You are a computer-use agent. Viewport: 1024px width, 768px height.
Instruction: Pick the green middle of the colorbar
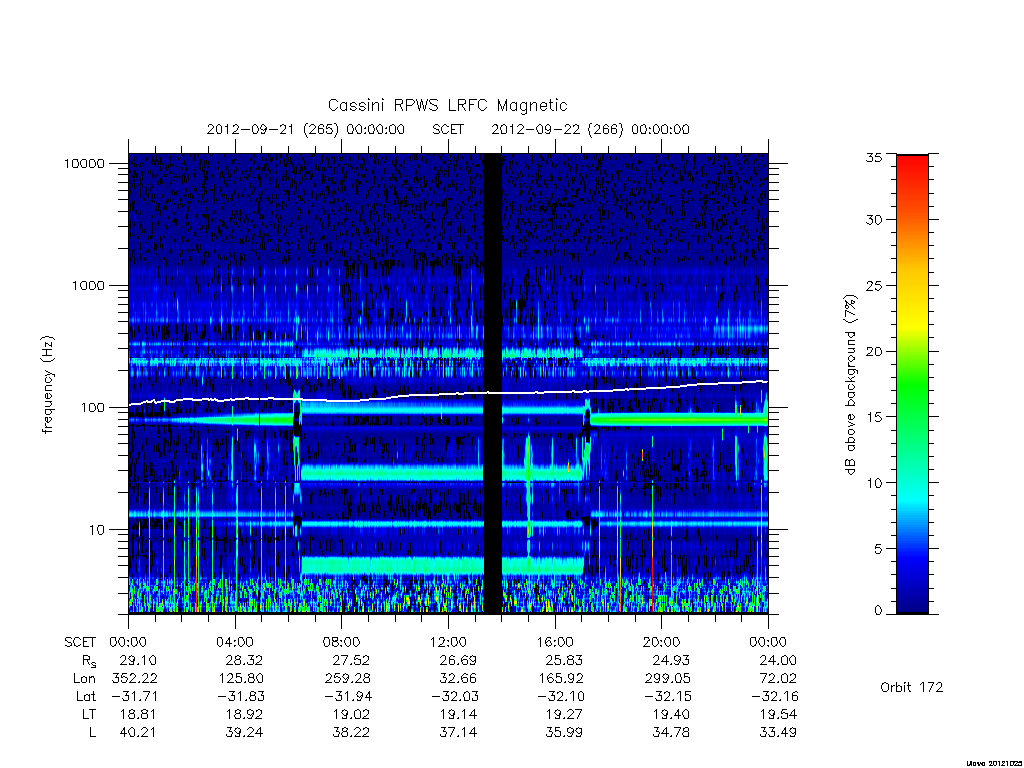tap(912, 385)
